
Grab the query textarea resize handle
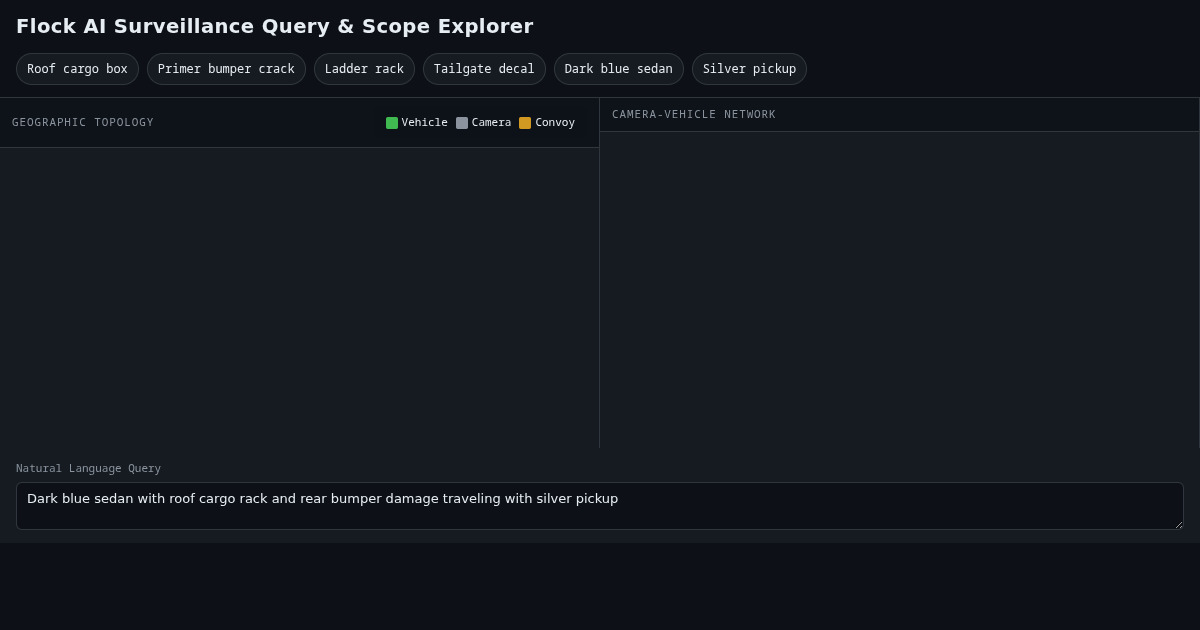click(1177, 523)
